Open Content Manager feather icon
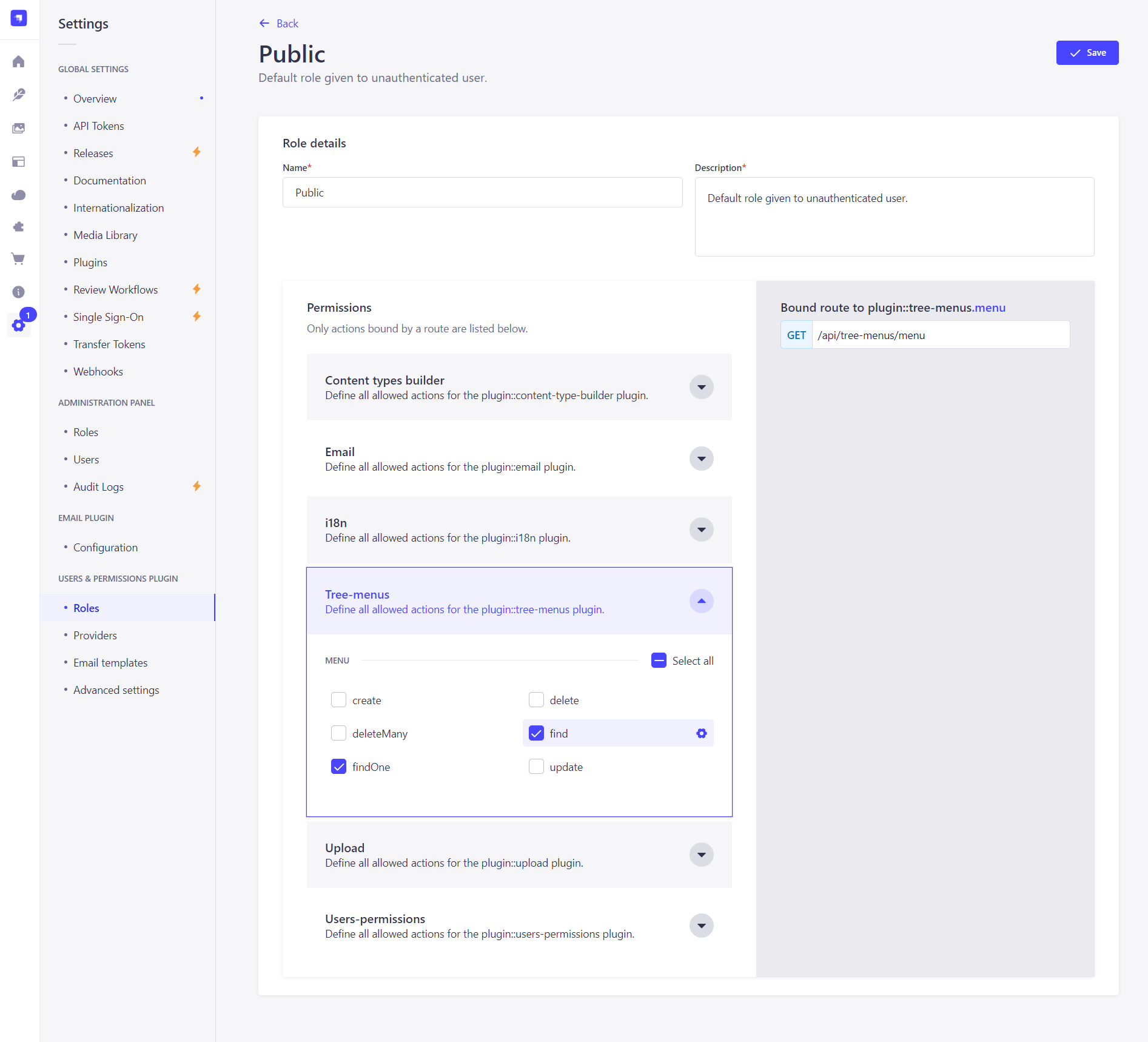The height and width of the screenshot is (1042, 1148). click(x=19, y=95)
